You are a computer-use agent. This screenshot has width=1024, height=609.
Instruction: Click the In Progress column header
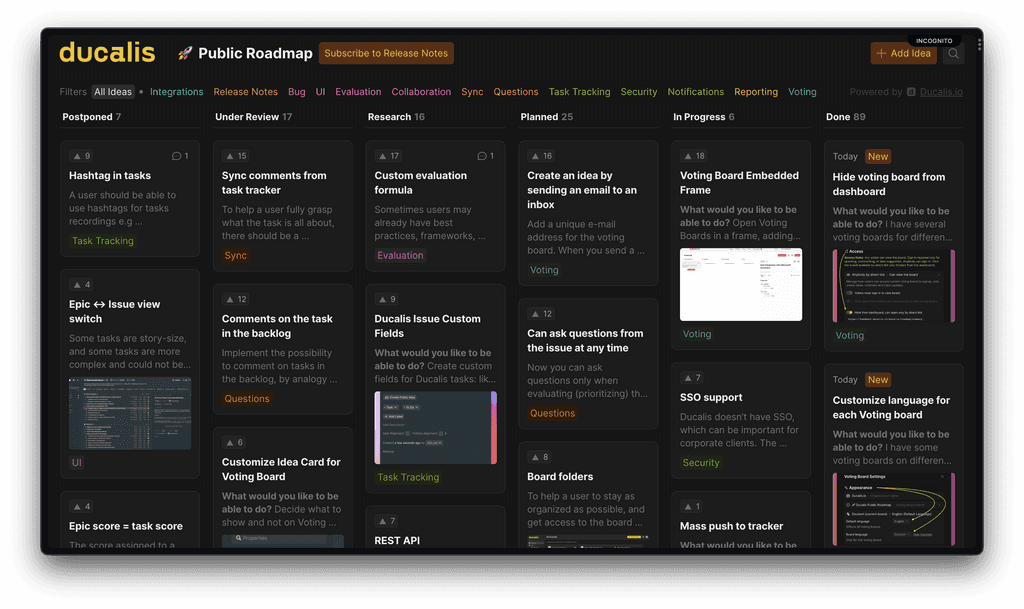704,117
